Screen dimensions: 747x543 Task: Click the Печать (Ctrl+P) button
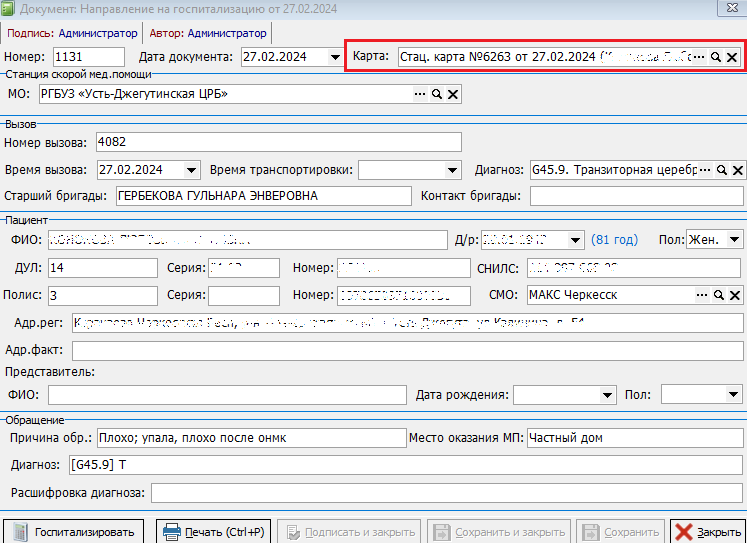tap(213, 532)
